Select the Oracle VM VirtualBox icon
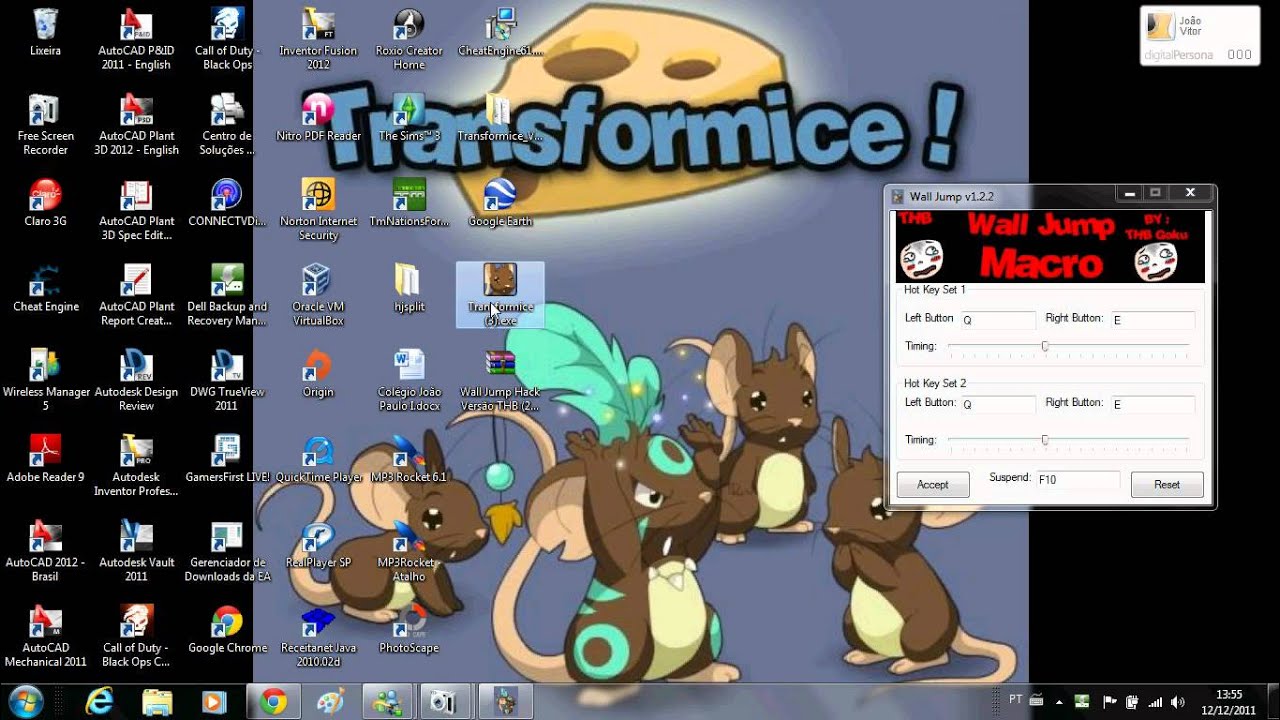 (x=318, y=296)
